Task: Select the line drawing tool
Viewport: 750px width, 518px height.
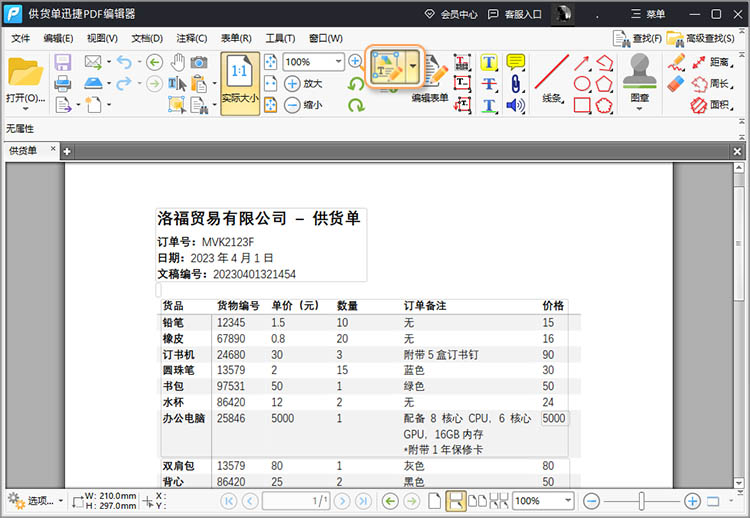Action: [551, 72]
